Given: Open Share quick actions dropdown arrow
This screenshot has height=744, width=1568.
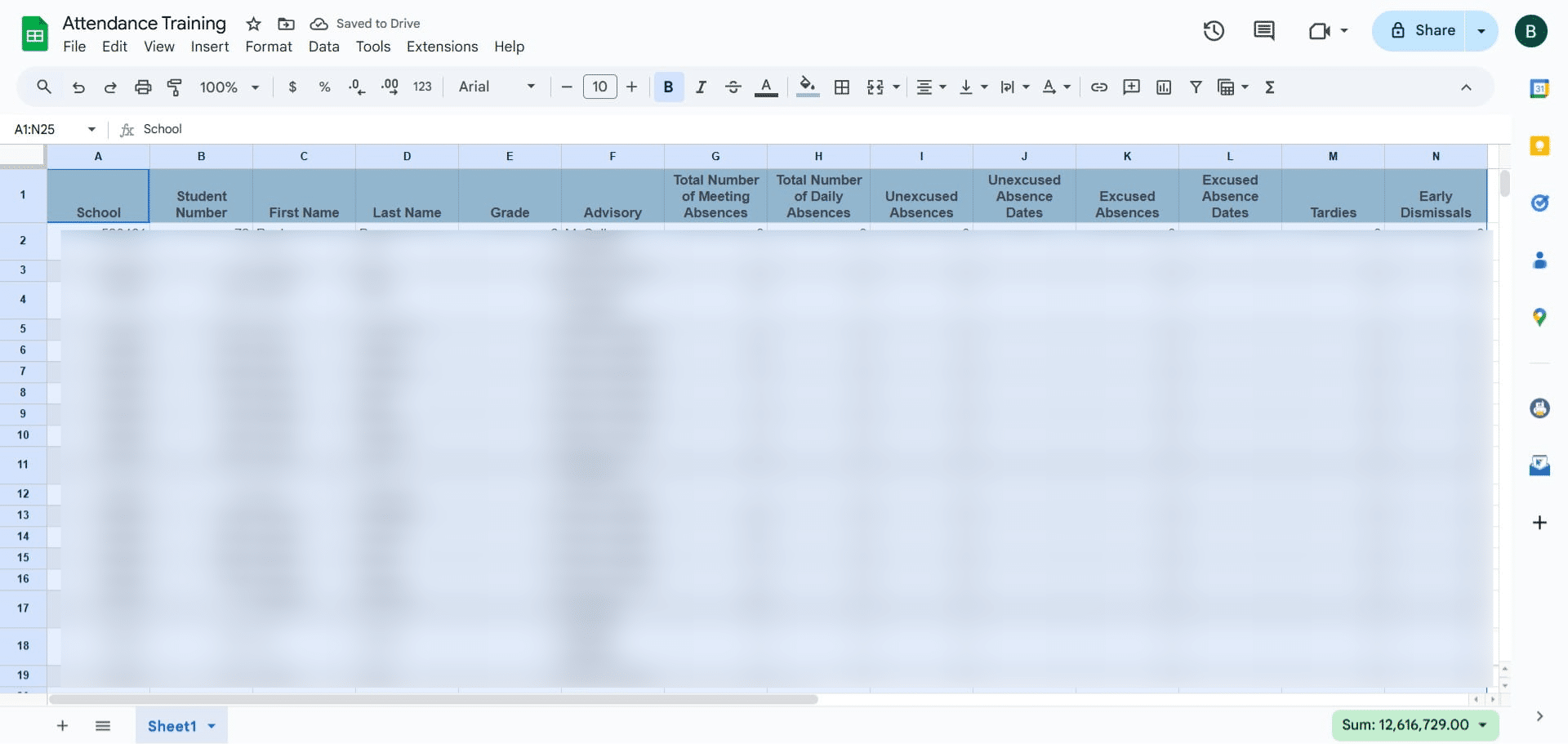Looking at the screenshot, I should [1481, 31].
